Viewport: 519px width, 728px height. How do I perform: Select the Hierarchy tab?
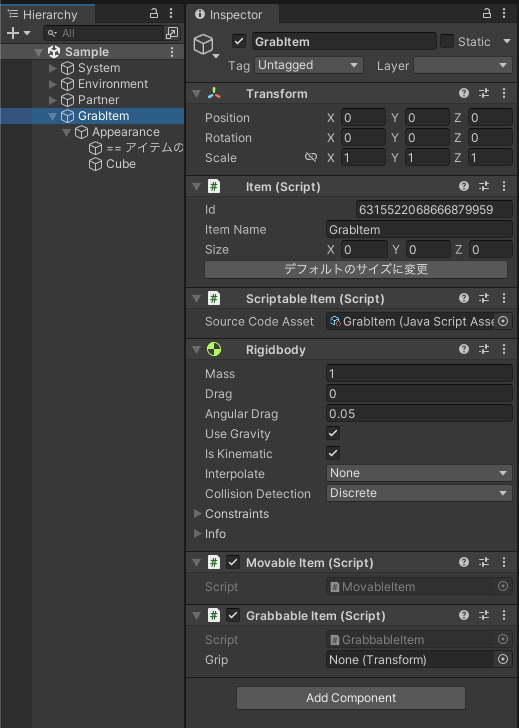(x=48, y=14)
